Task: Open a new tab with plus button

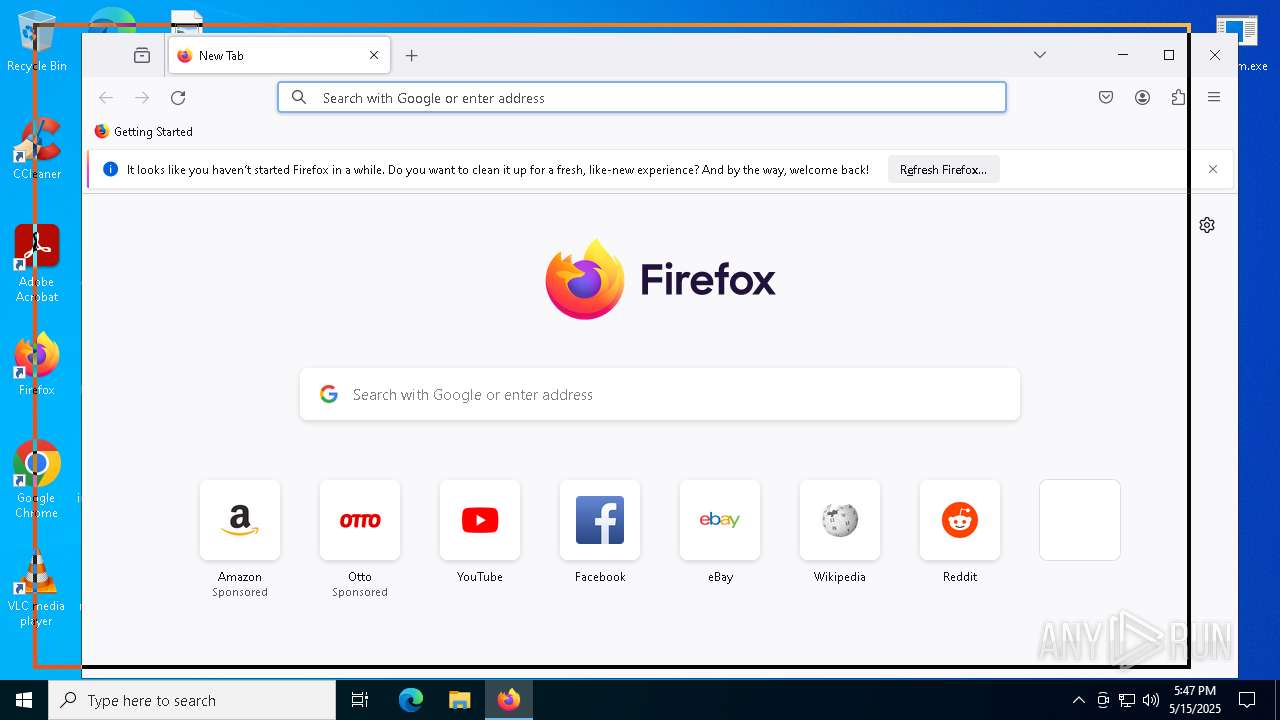Action: (x=411, y=56)
